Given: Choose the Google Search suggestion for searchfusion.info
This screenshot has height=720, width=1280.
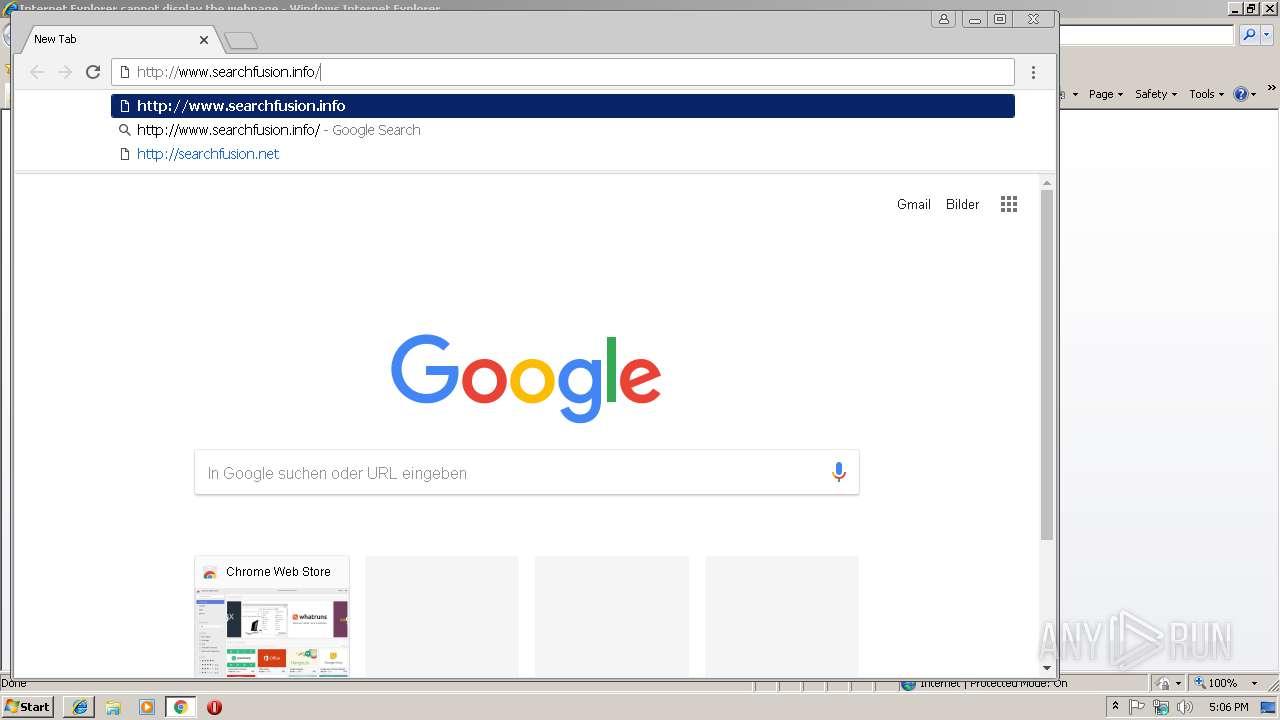Looking at the screenshot, I should click(x=563, y=130).
